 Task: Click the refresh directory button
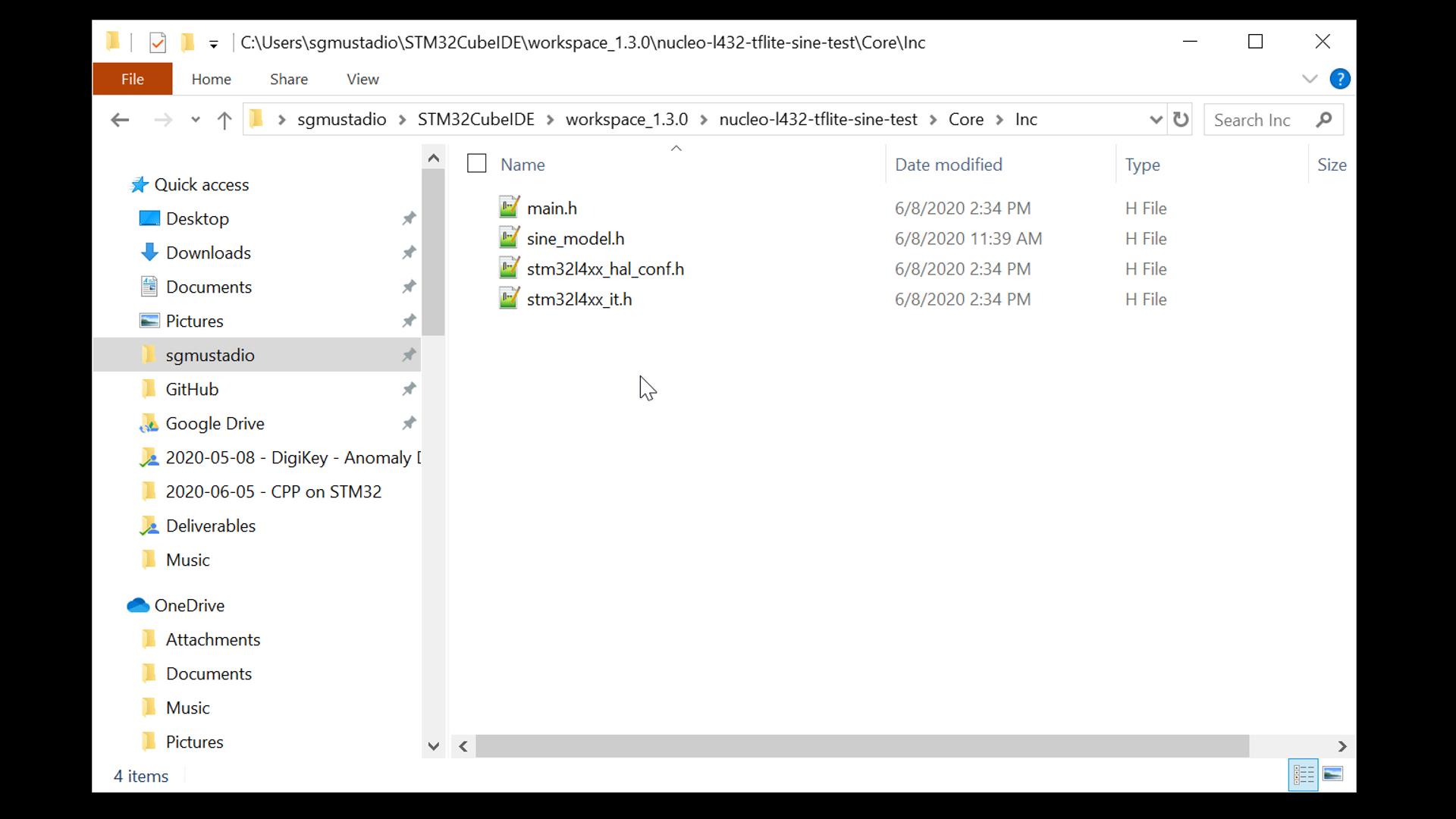click(x=1181, y=119)
